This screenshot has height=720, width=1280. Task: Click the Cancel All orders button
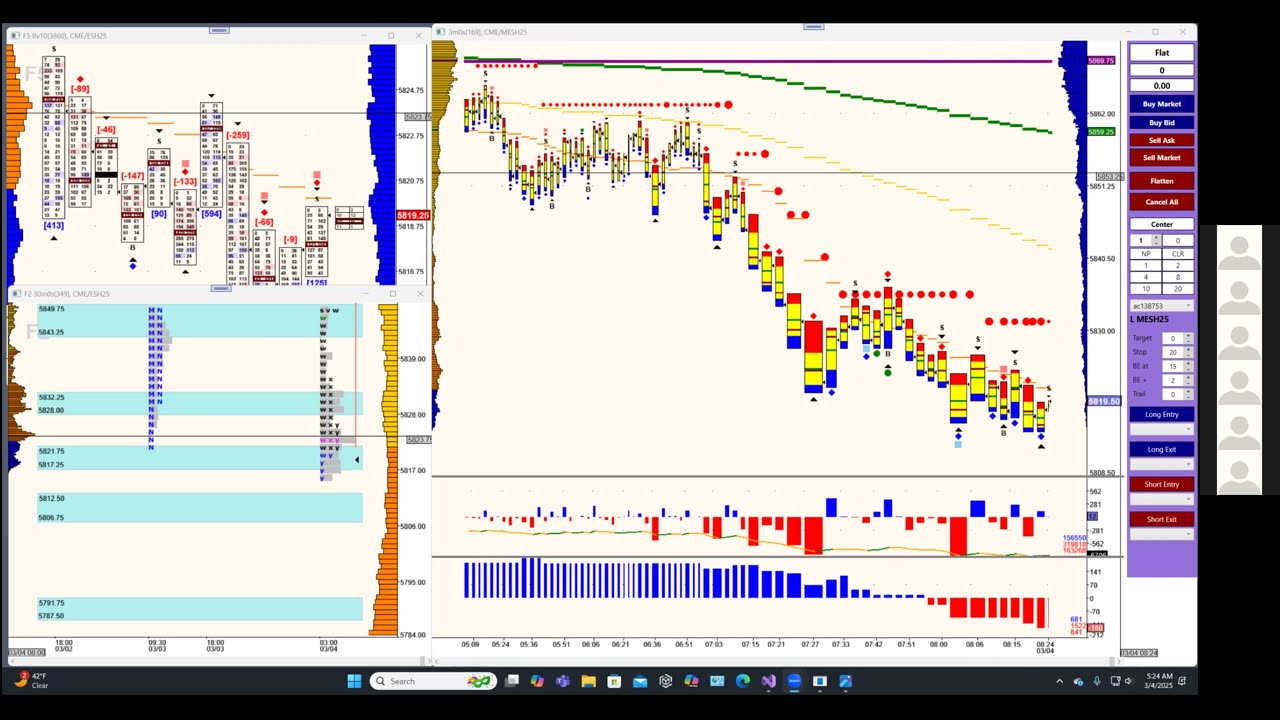pos(1161,202)
